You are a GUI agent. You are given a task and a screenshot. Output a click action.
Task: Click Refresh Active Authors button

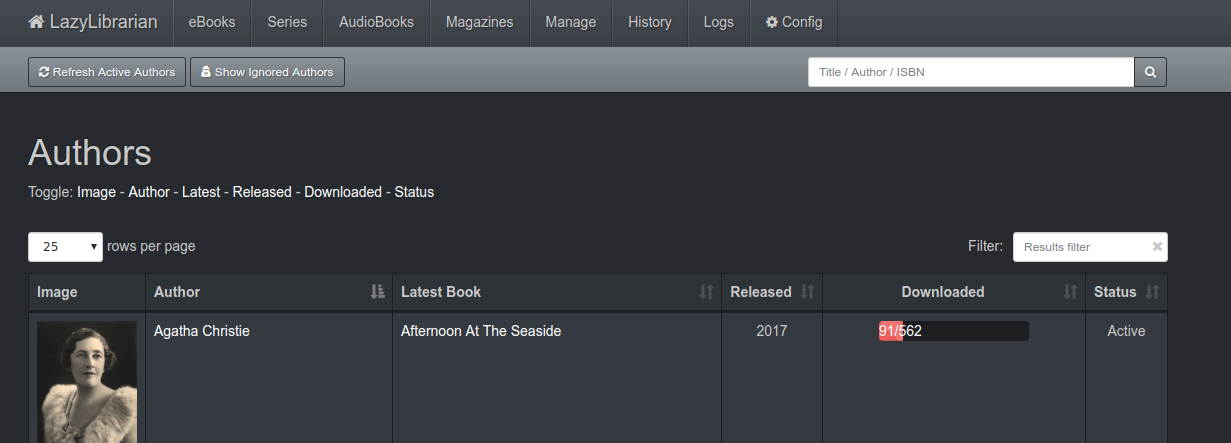pos(107,72)
